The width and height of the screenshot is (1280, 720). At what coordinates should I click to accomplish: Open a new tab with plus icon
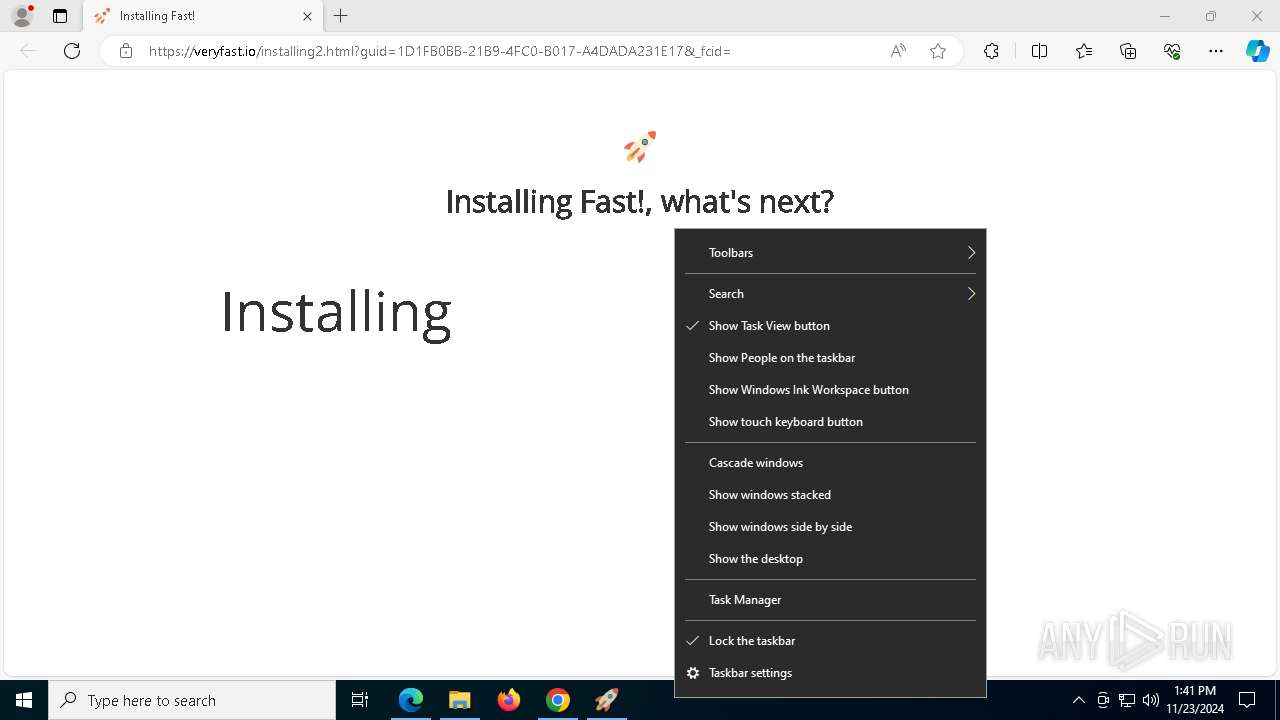(341, 16)
